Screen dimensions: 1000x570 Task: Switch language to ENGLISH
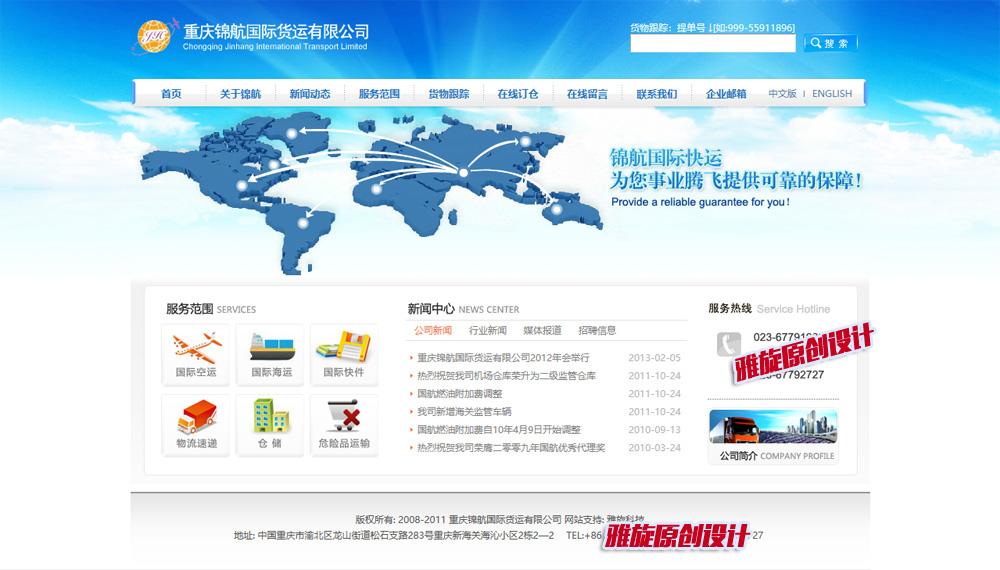coord(832,94)
